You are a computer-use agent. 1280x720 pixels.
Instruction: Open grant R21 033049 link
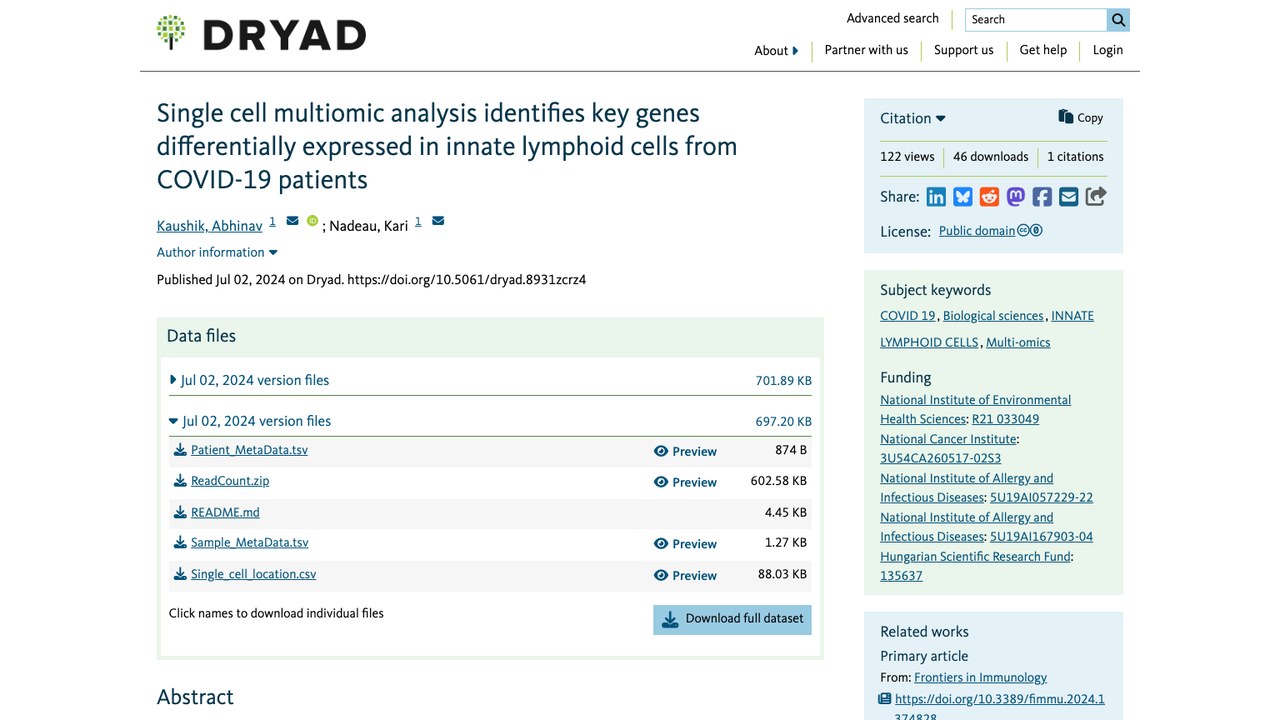(x=1005, y=419)
